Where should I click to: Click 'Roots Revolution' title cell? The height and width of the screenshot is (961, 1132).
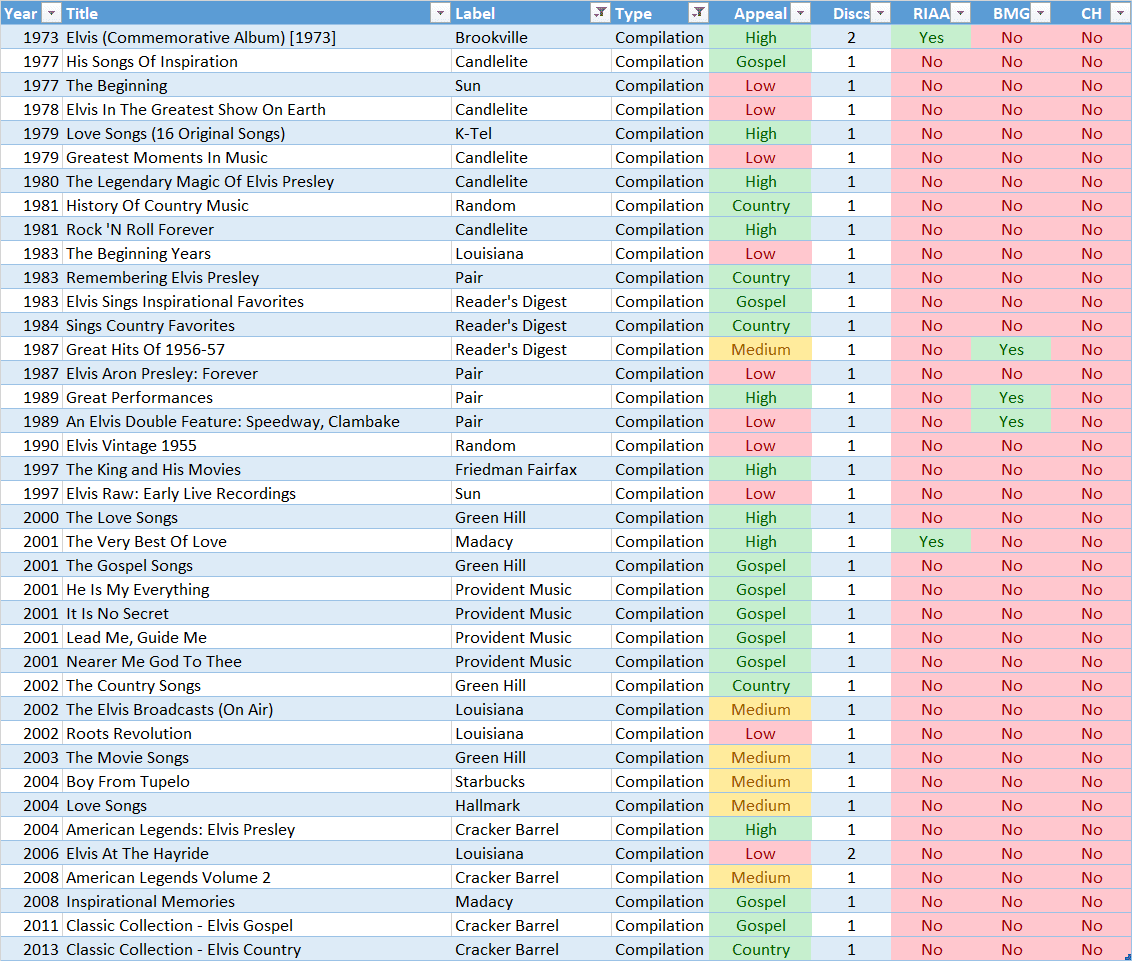tap(256, 734)
